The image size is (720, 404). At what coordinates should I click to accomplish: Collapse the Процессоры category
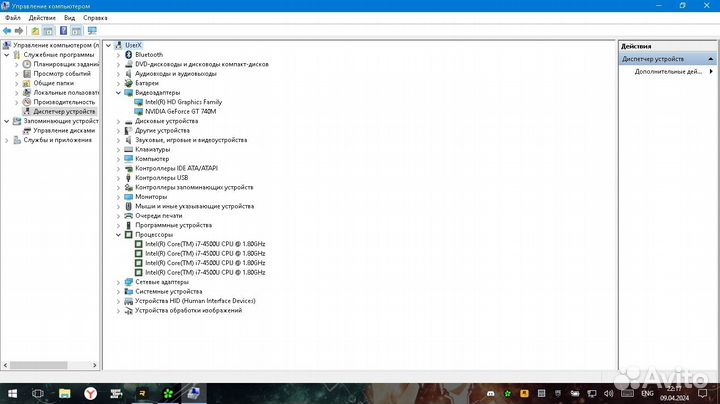tap(117, 235)
